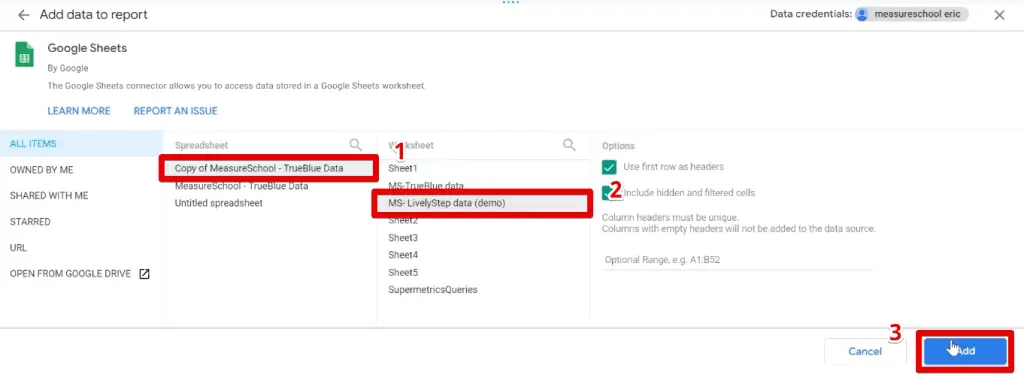Open the LEARN MORE link
The image size is (1024, 378).
[79, 111]
